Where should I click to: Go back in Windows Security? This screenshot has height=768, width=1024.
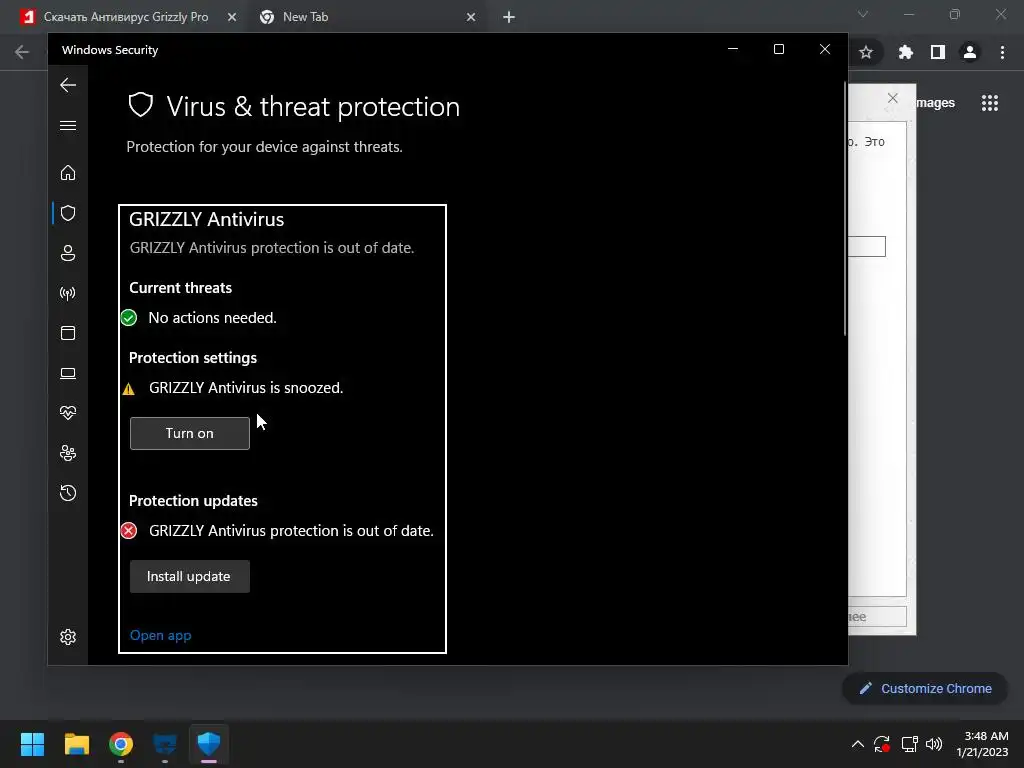click(x=68, y=85)
